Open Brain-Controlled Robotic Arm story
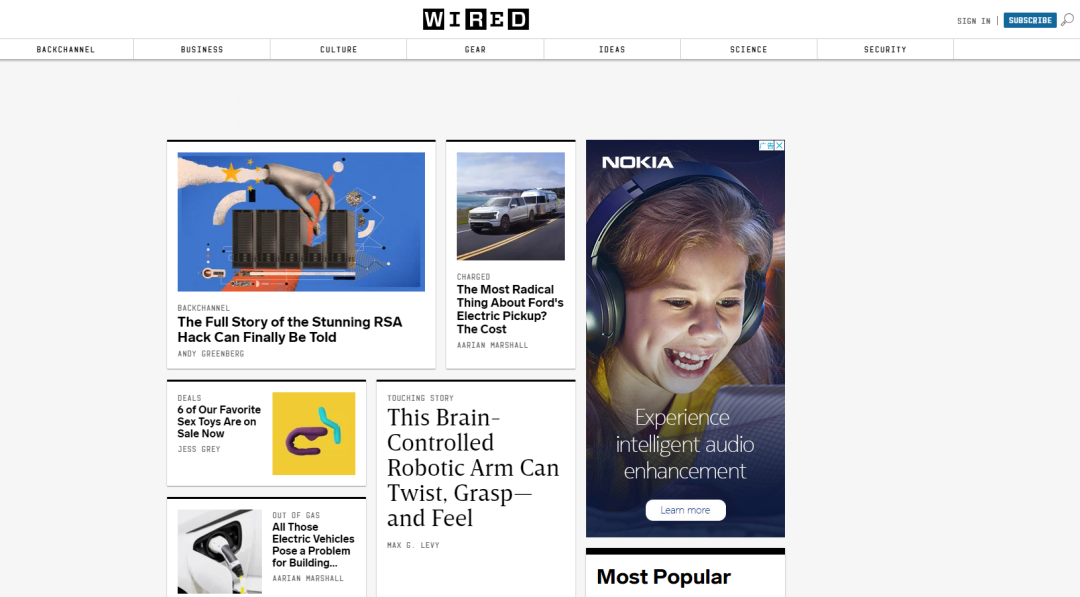 (x=473, y=468)
